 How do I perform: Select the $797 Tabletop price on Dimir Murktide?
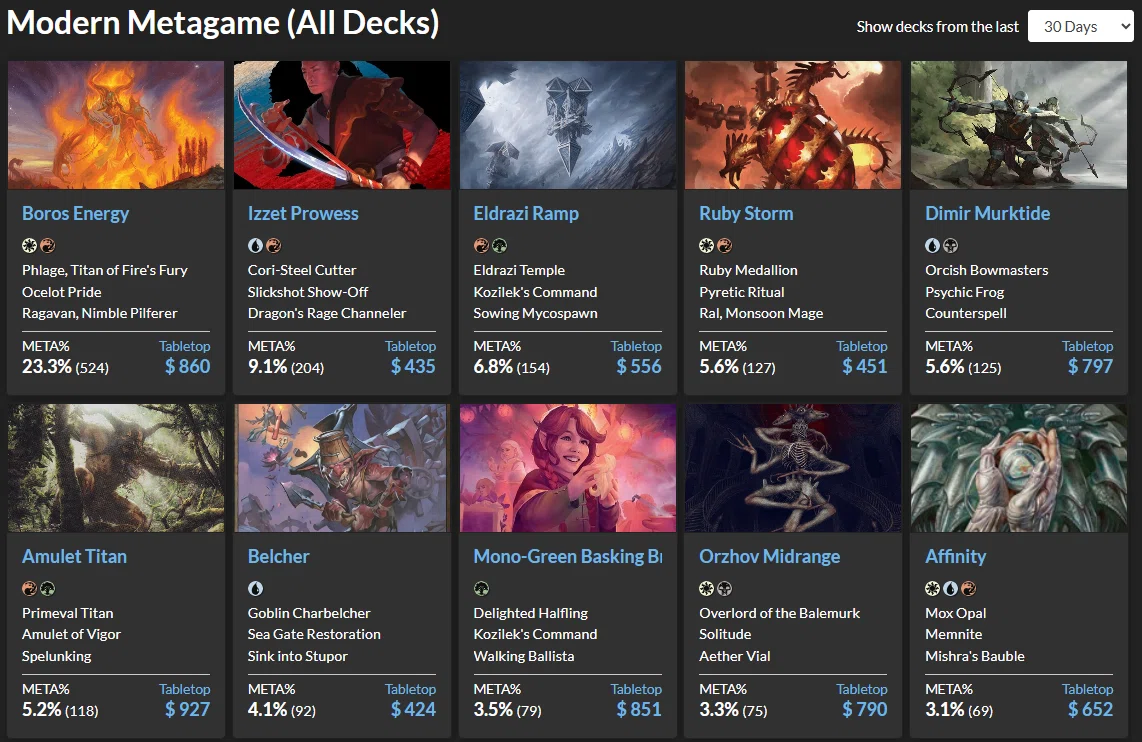1090,366
